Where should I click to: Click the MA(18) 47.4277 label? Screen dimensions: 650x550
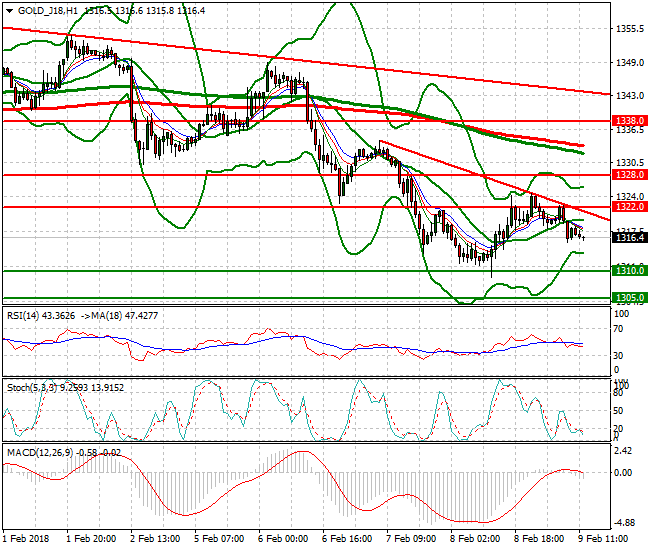[x=125, y=316]
